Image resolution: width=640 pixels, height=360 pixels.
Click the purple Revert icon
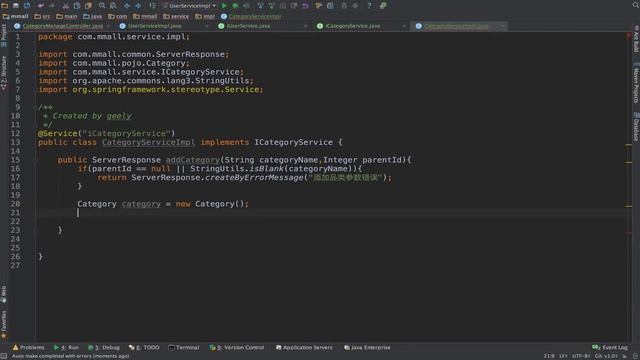tap(305, 6)
